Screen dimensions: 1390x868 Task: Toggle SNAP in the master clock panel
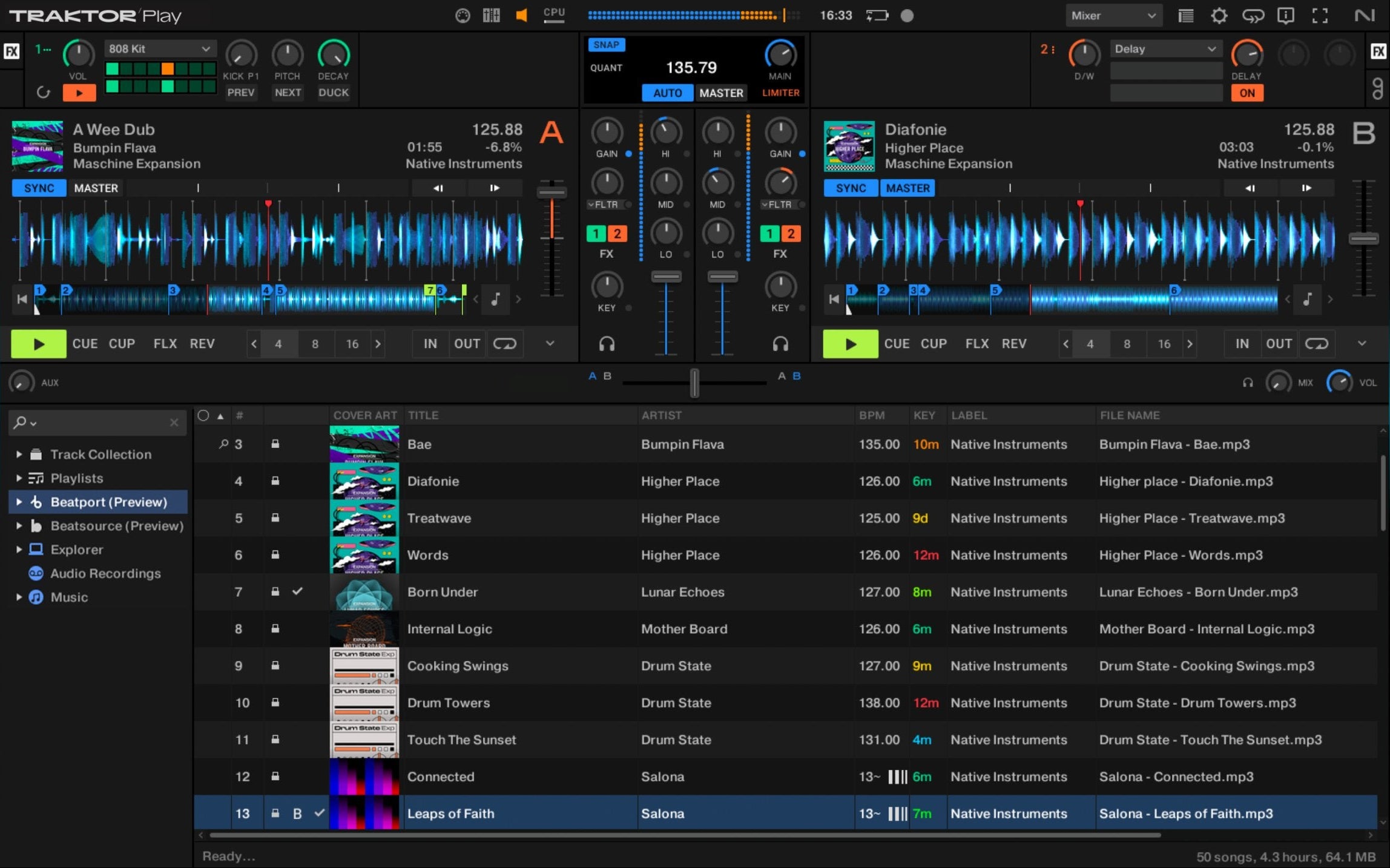pyautogui.click(x=606, y=44)
